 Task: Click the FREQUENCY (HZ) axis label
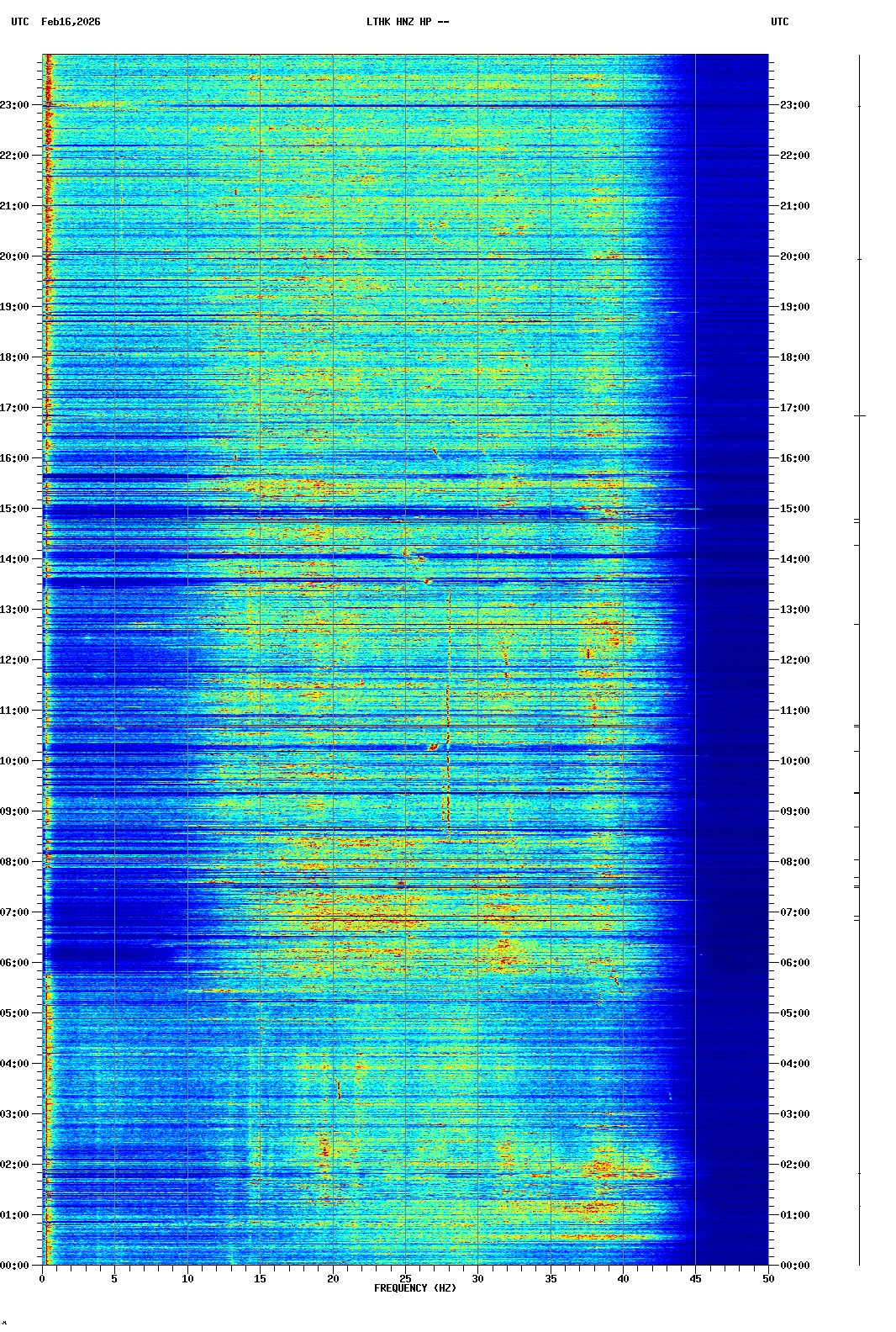[414, 1288]
